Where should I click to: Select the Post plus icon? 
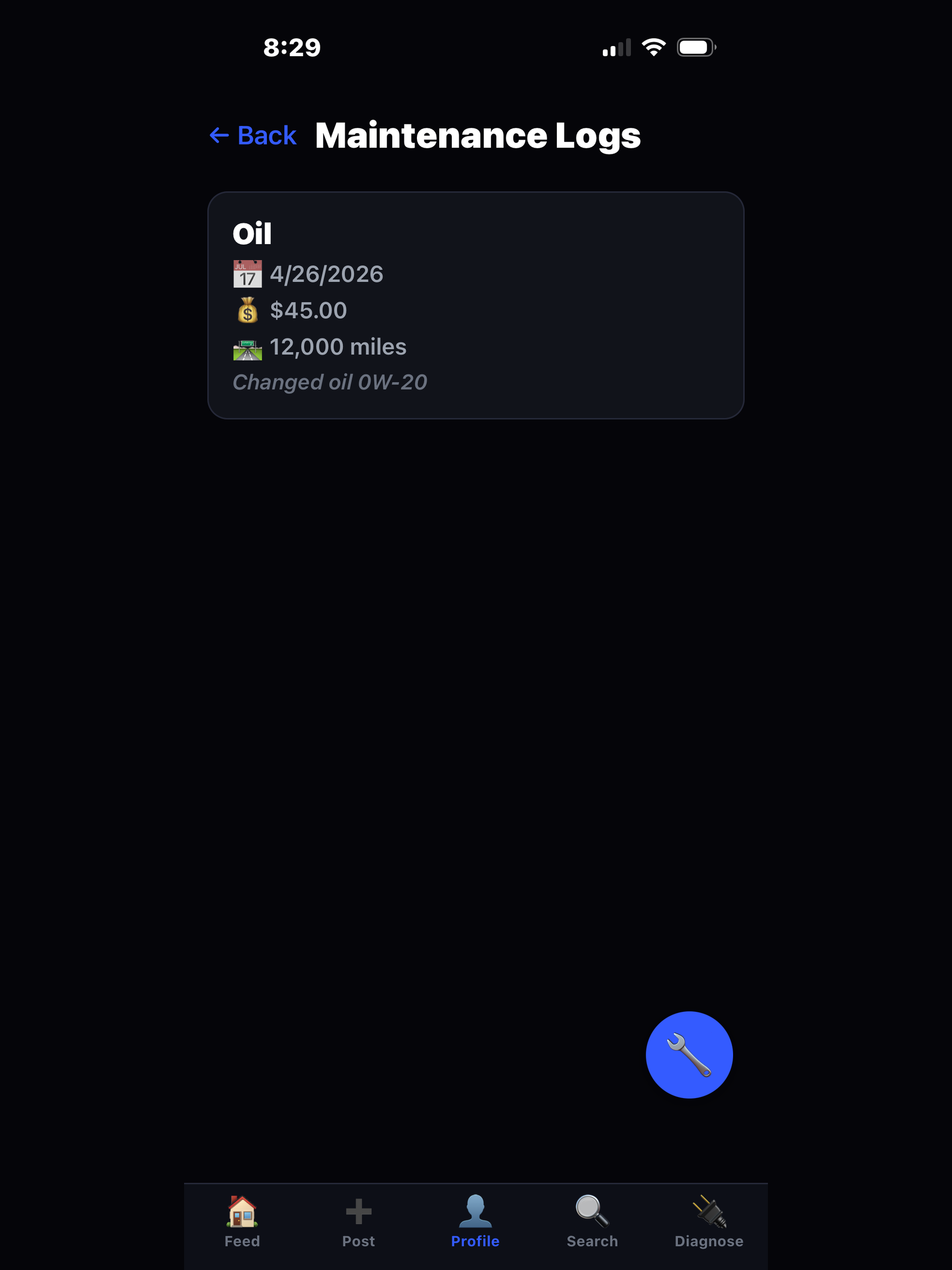coord(359,1211)
